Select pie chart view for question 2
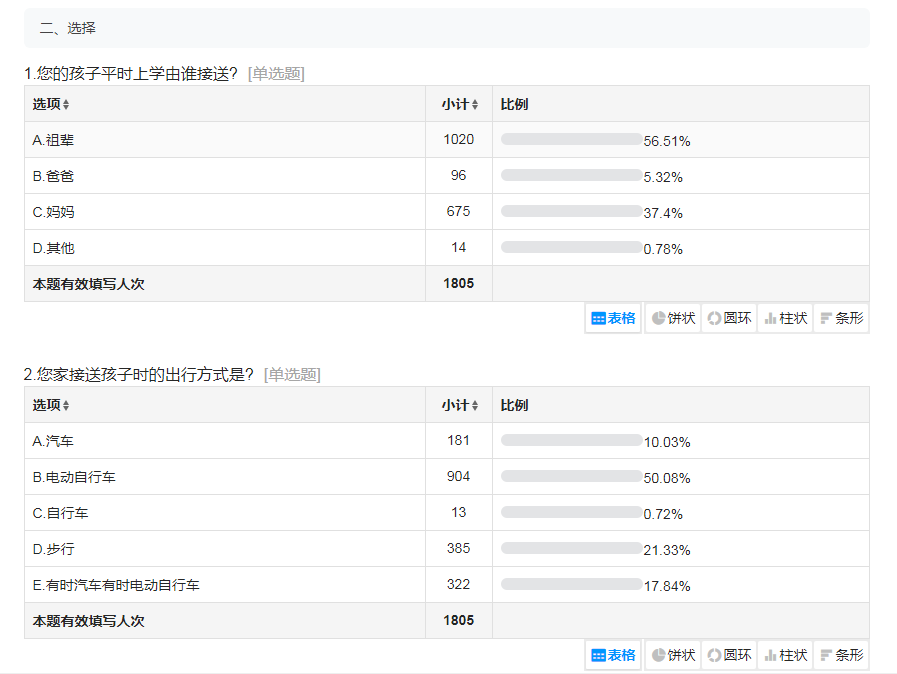Image resolution: width=897 pixels, height=674 pixels. point(673,655)
